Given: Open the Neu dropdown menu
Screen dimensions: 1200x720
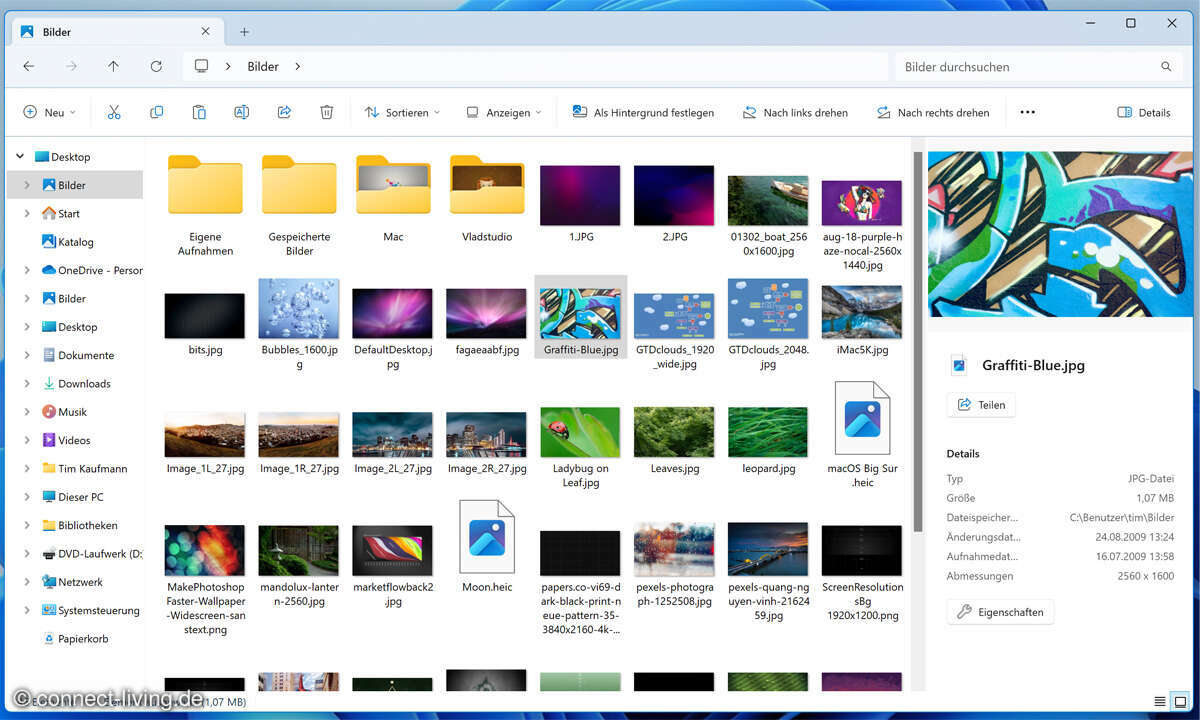Looking at the screenshot, I should 49,112.
